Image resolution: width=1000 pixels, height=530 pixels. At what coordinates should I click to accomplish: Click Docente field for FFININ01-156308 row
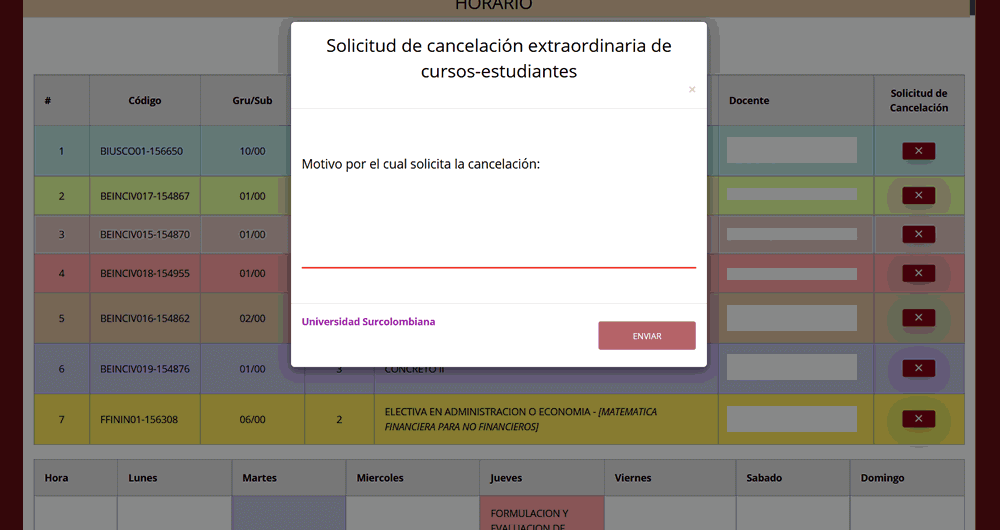(x=791, y=419)
